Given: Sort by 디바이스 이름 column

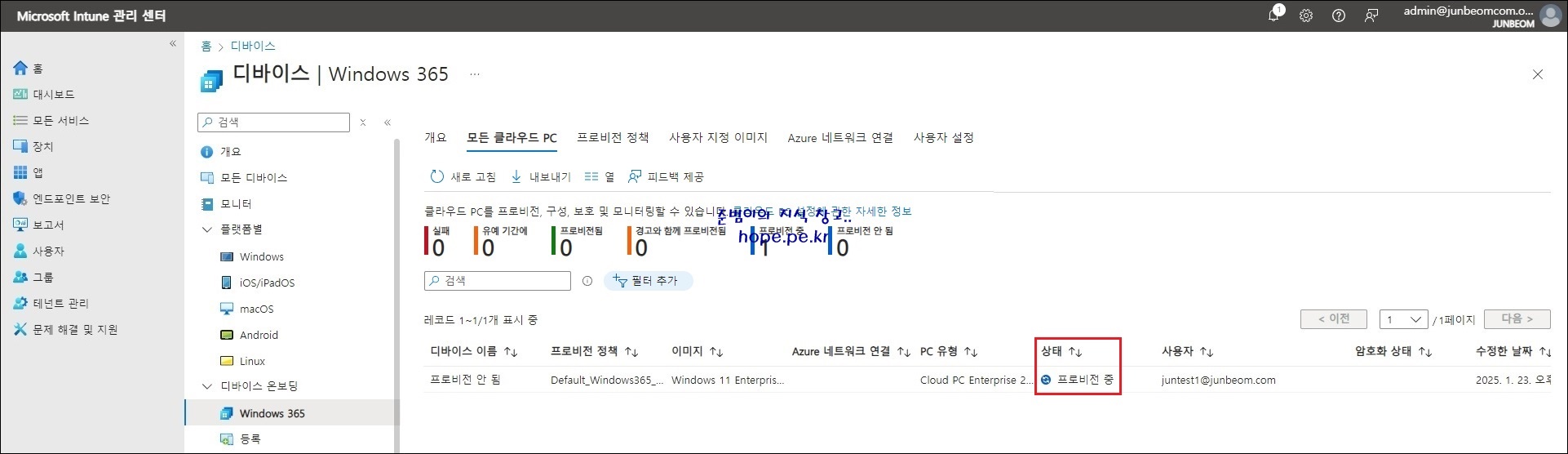Looking at the screenshot, I should (x=474, y=352).
